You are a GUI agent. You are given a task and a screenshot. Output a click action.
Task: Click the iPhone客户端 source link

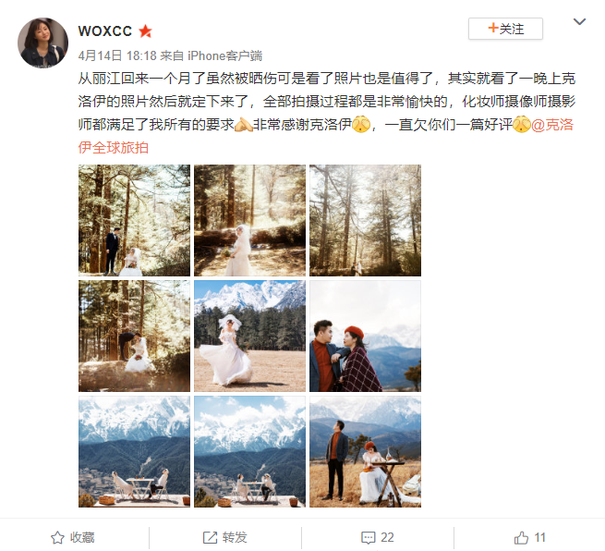pos(225,56)
